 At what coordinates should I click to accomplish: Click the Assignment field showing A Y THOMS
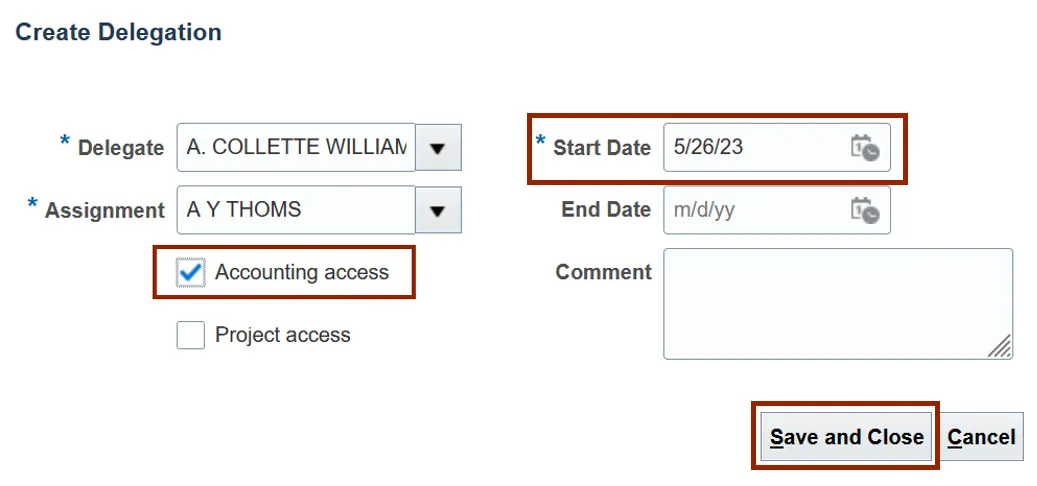pyautogui.click(x=296, y=210)
